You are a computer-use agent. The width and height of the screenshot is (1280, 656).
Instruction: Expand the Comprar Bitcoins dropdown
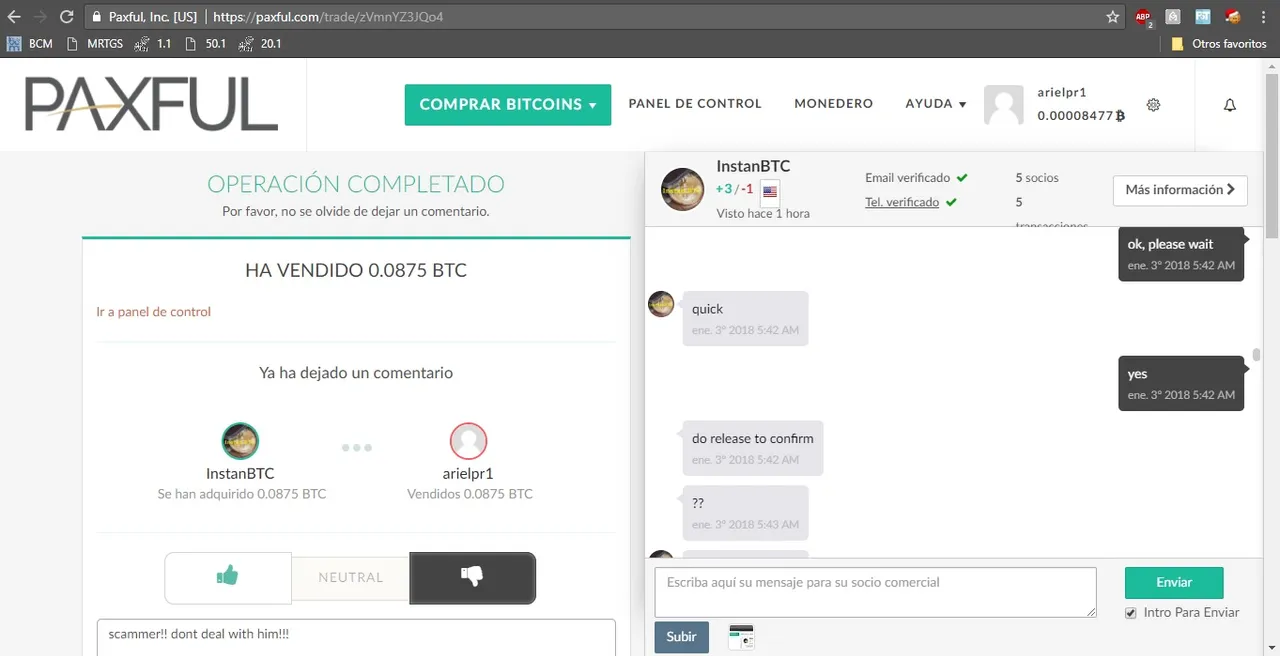507,104
